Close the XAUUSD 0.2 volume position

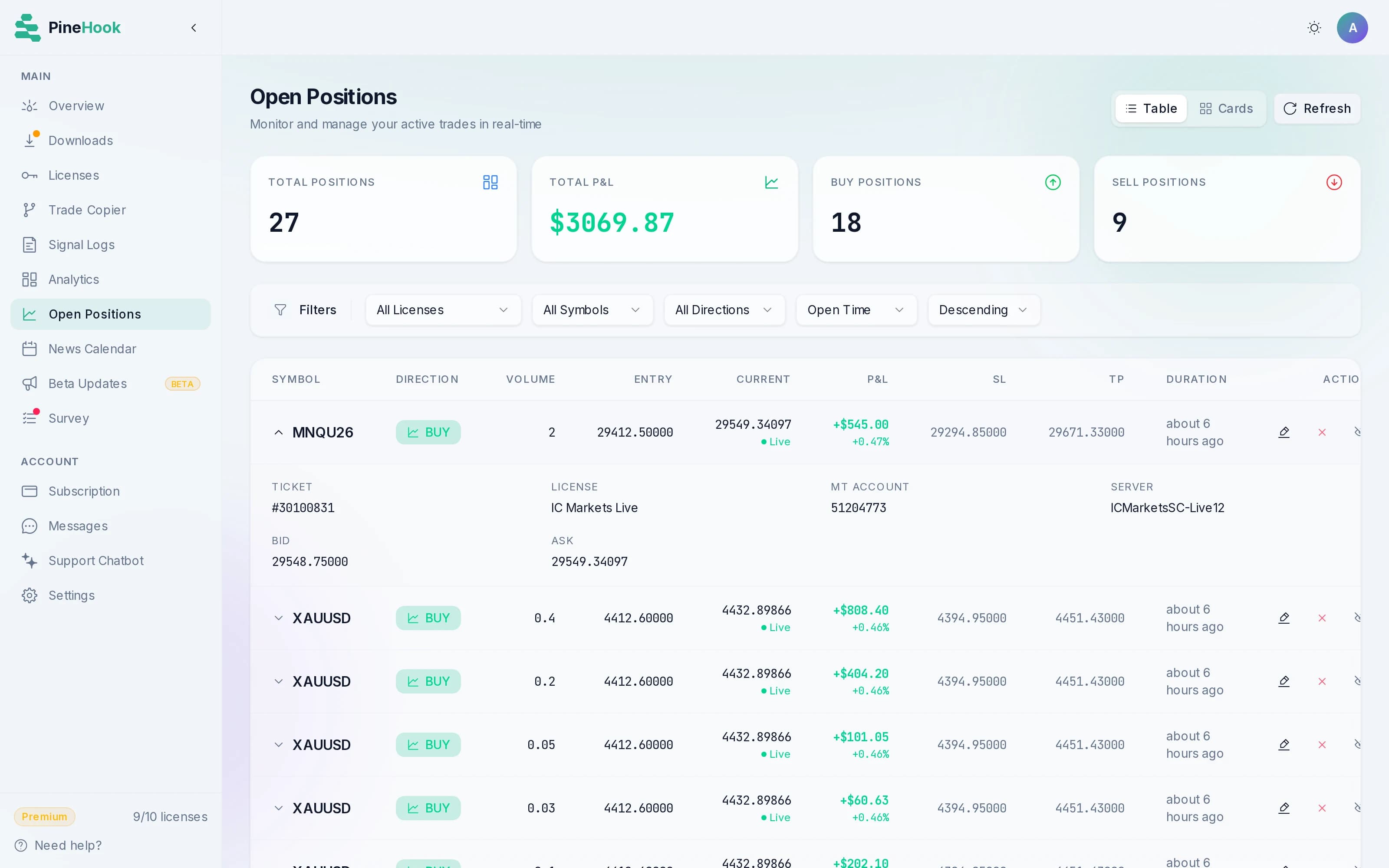(x=1322, y=681)
